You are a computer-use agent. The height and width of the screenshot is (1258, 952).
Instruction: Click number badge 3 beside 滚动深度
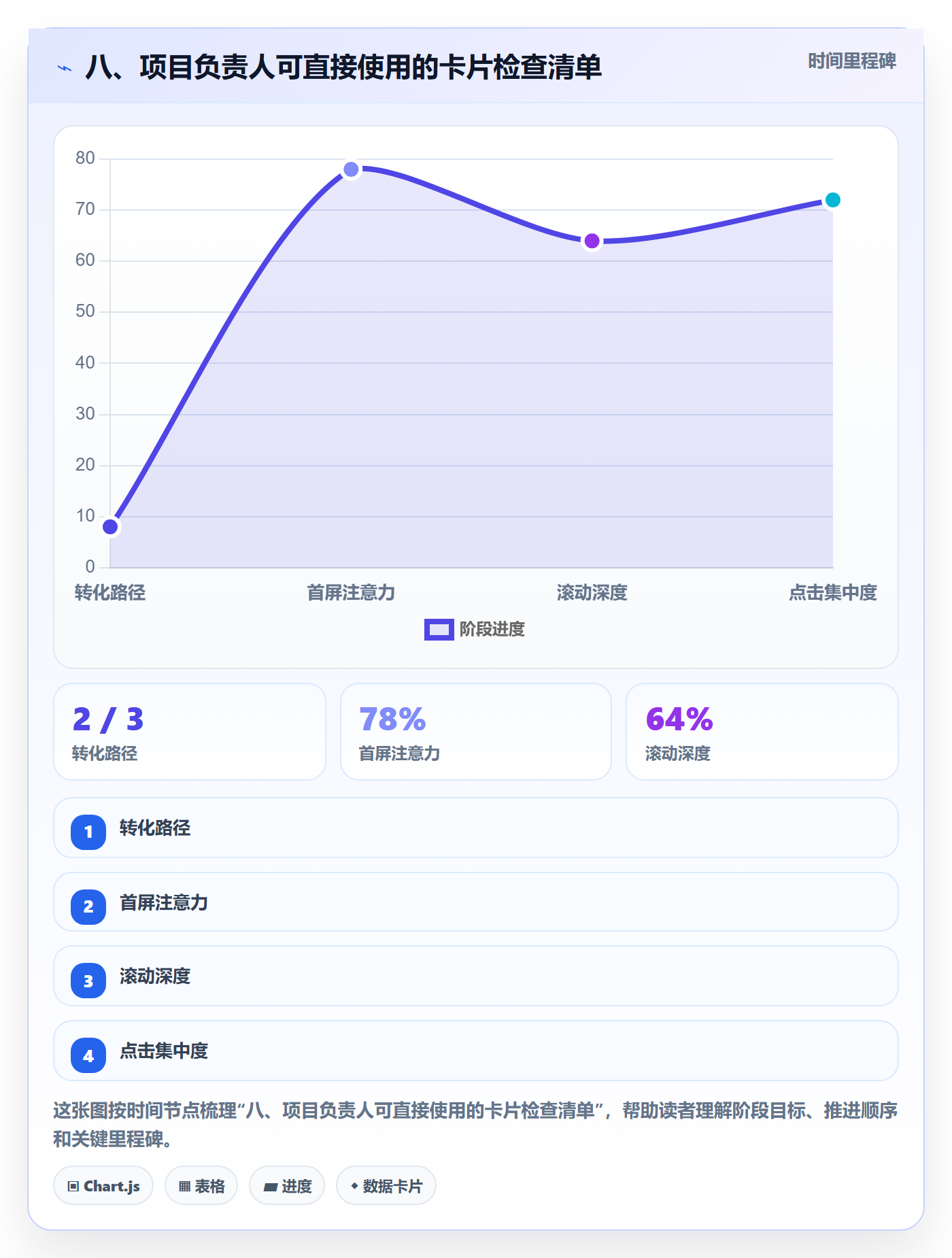[x=88, y=981]
